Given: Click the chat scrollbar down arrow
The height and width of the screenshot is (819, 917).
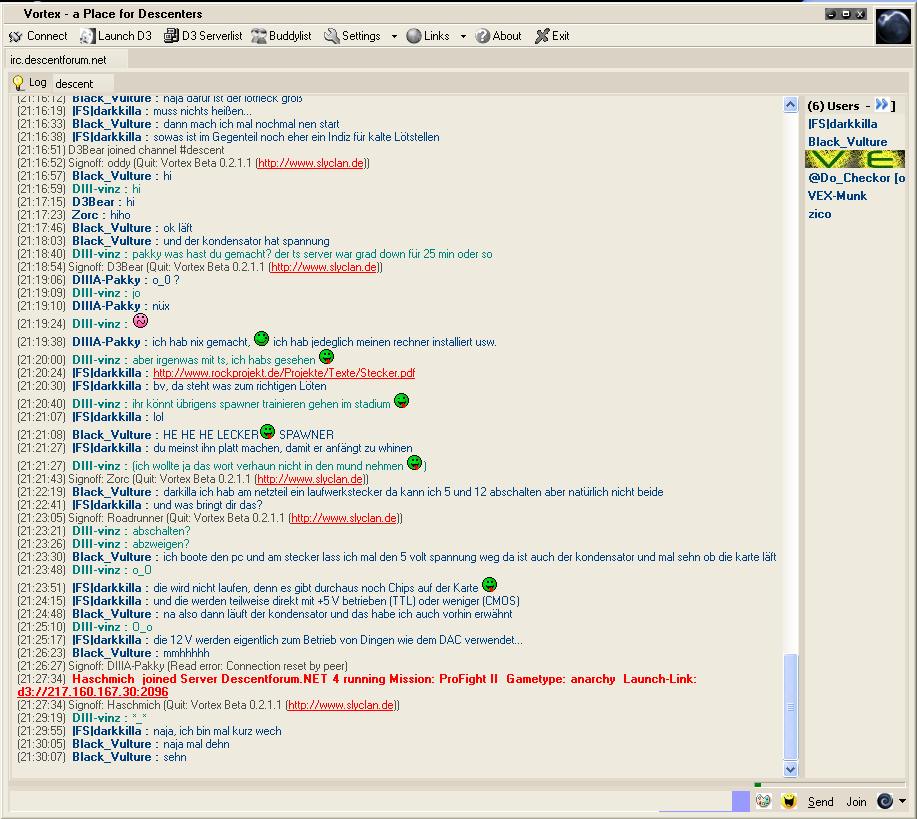Looking at the screenshot, I should 790,769.
